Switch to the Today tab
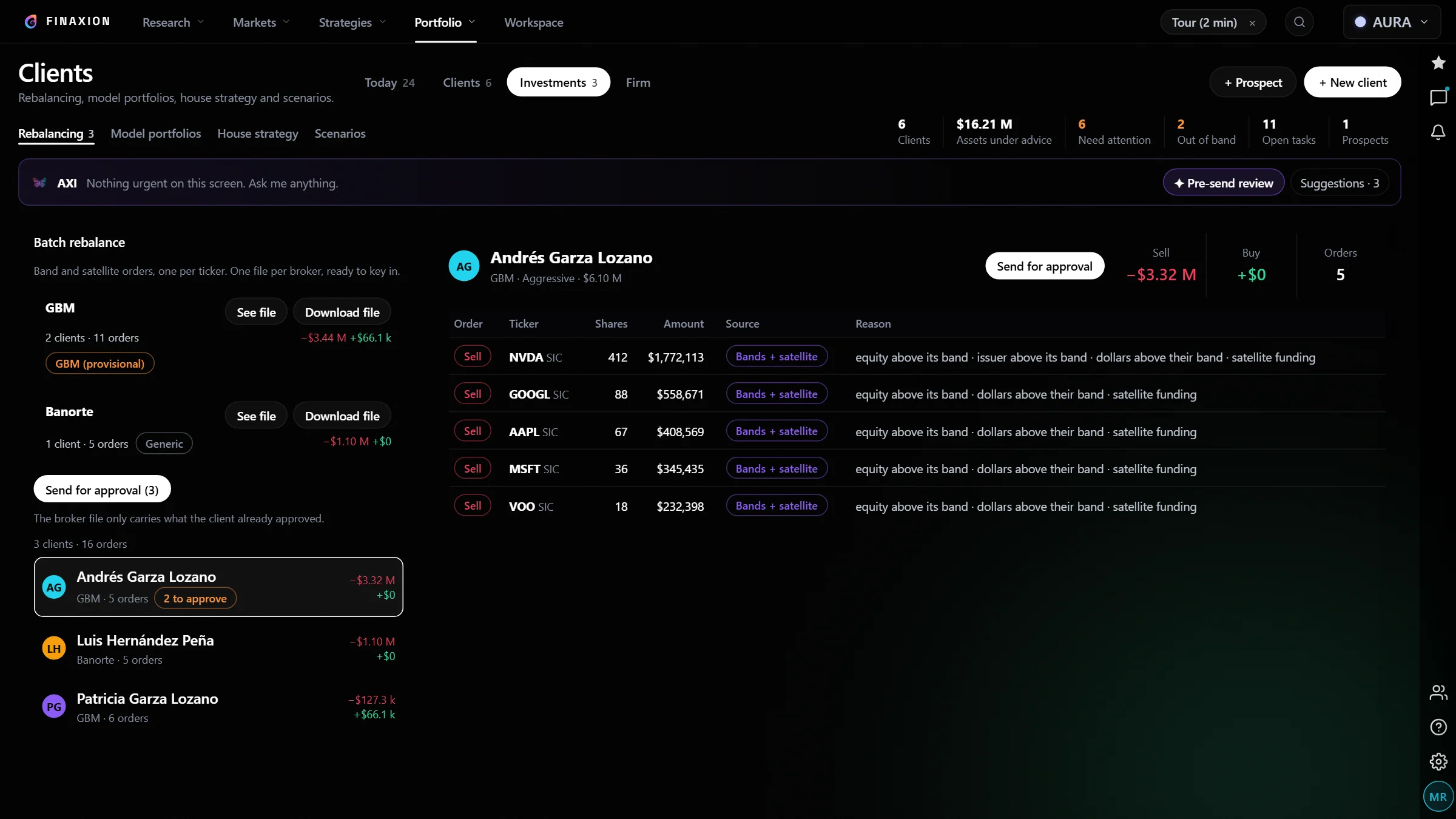 click(x=389, y=83)
